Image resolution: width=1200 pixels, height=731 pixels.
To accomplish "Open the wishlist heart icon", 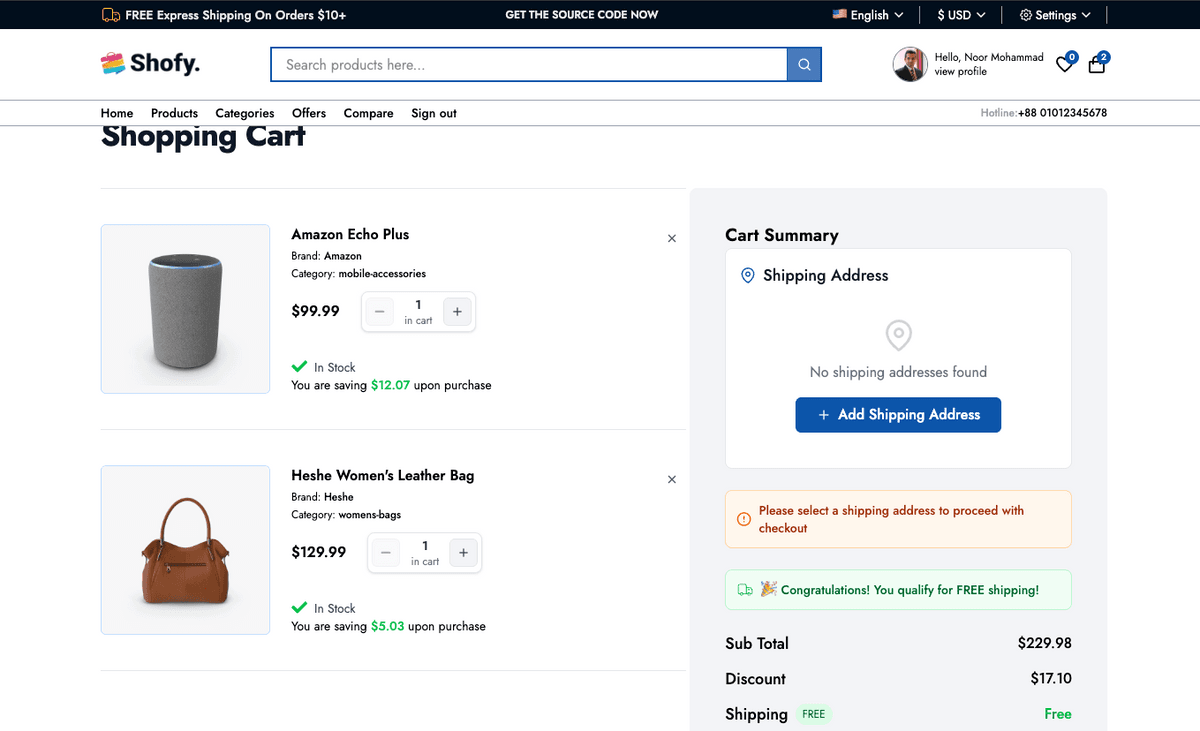I will [x=1064, y=65].
